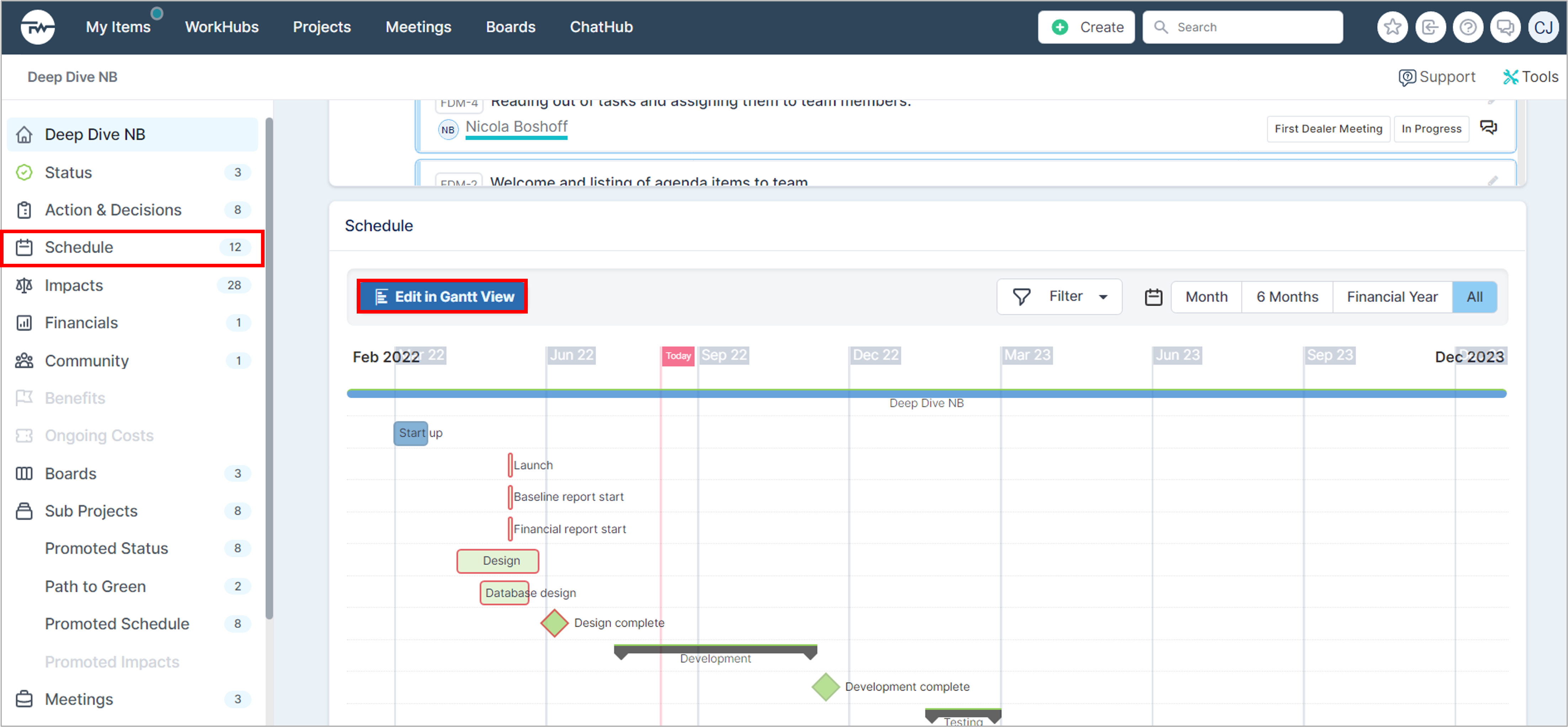Open Boards in top navigation

(510, 27)
